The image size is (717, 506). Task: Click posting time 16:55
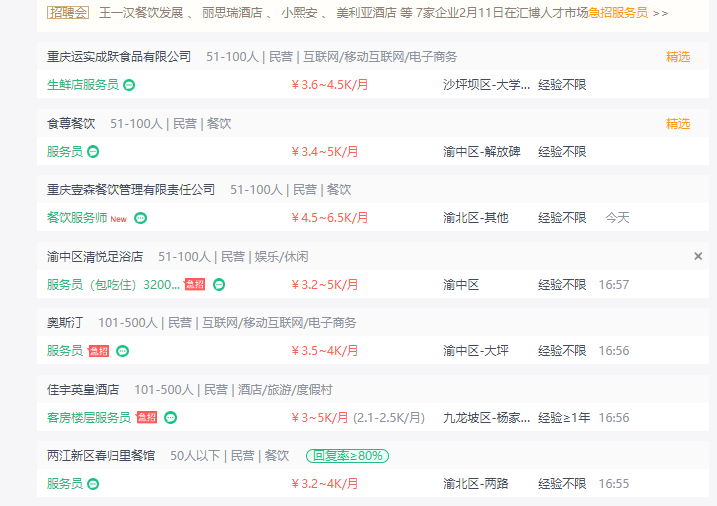coord(614,484)
